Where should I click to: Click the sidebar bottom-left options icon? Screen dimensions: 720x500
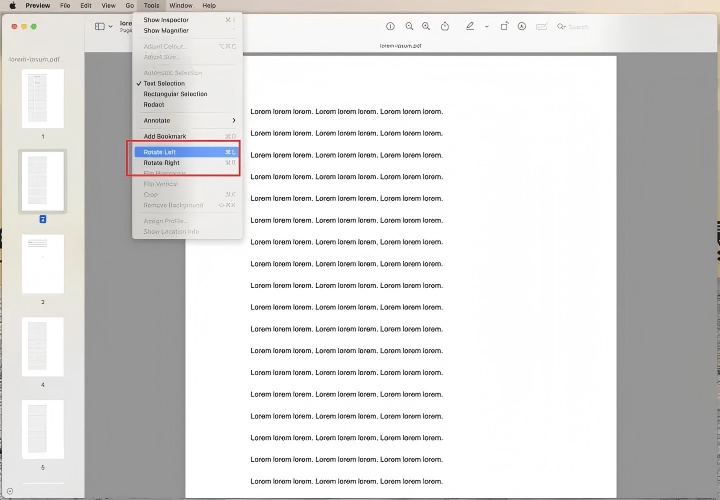pos(10,491)
